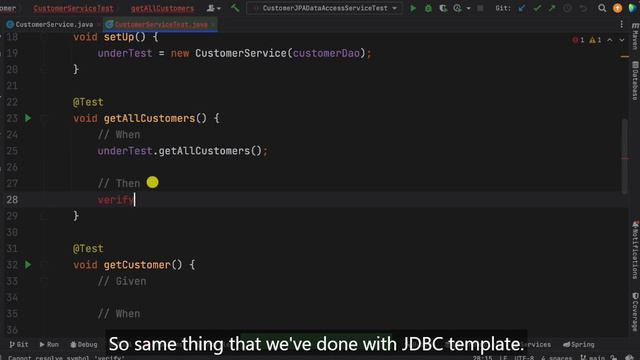This screenshot has height=360, width=640.
Task: Open the Debug tool window at bottom
Action: (x=84, y=344)
